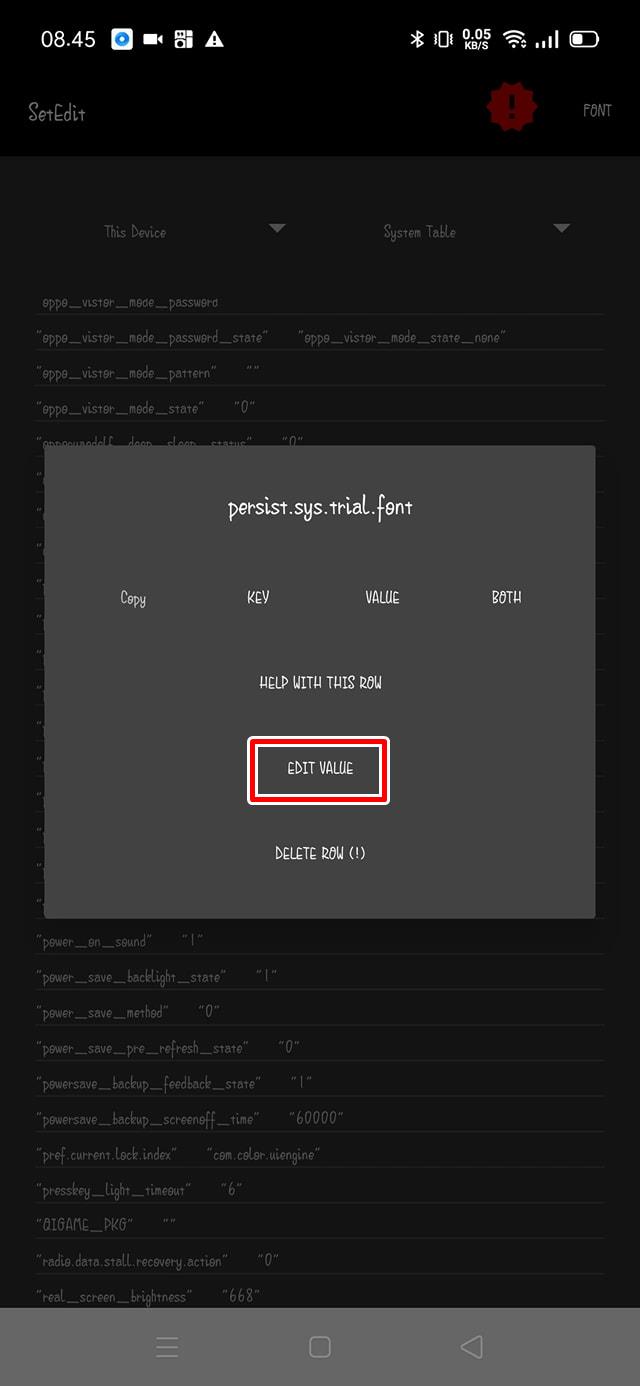Tap the Bluetooth status bar icon
The height and width of the screenshot is (1386, 640).
[x=417, y=39]
